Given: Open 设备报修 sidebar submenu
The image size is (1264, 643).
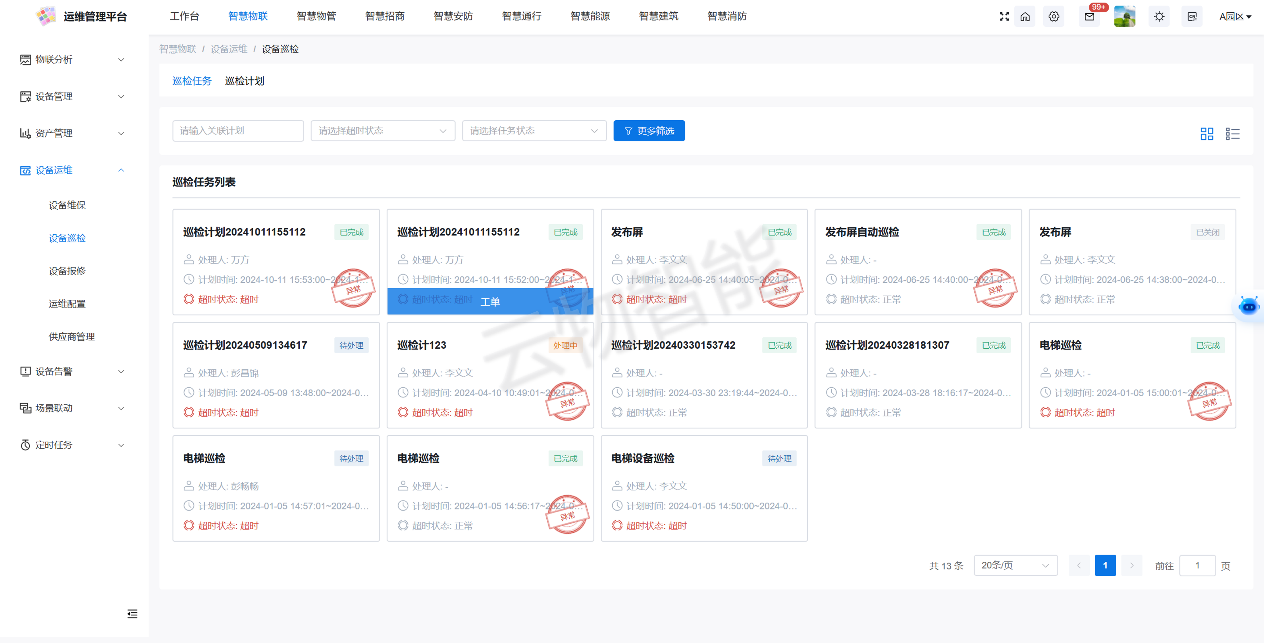Looking at the screenshot, I should (x=67, y=271).
